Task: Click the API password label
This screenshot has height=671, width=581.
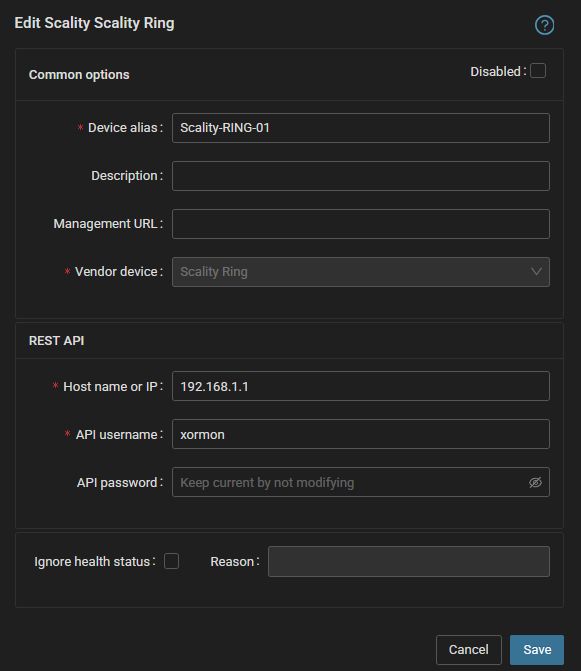Action: pos(117,483)
